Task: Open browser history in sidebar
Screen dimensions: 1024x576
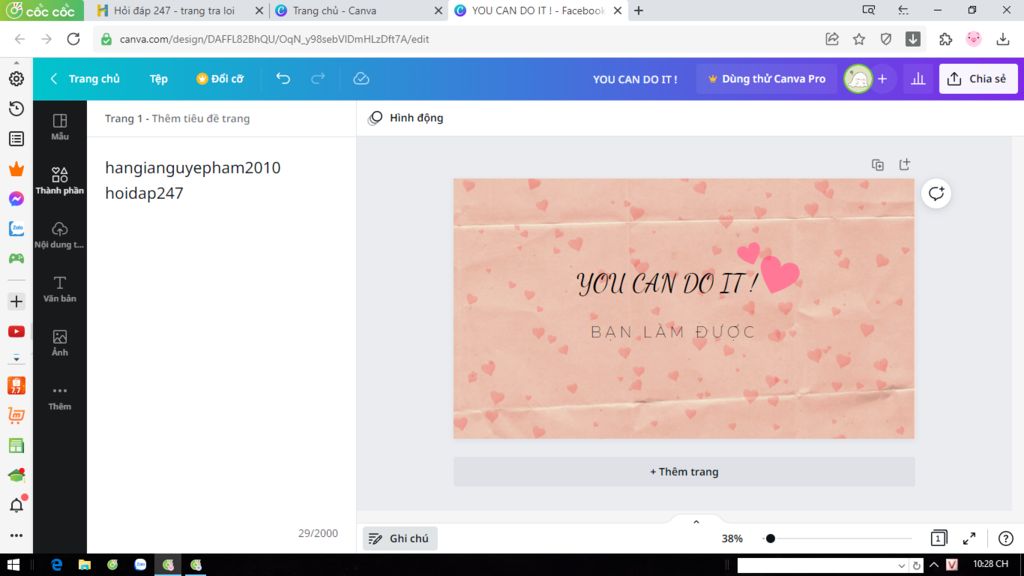Action: click(x=16, y=108)
